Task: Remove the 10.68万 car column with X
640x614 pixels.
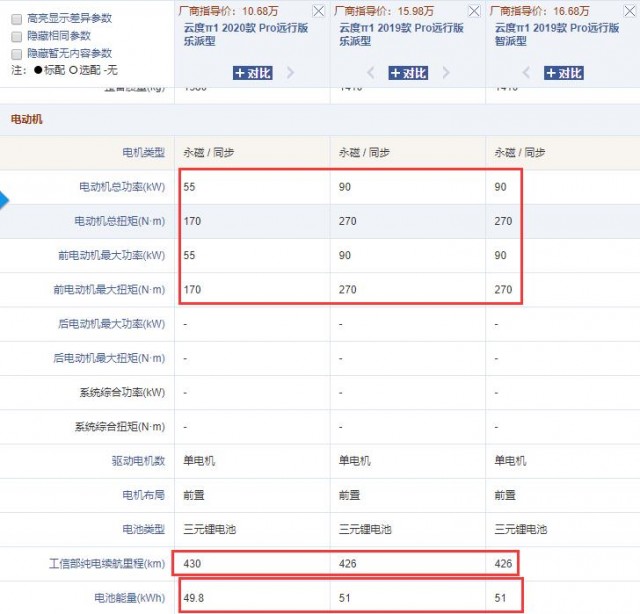Action: pos(318,11)
